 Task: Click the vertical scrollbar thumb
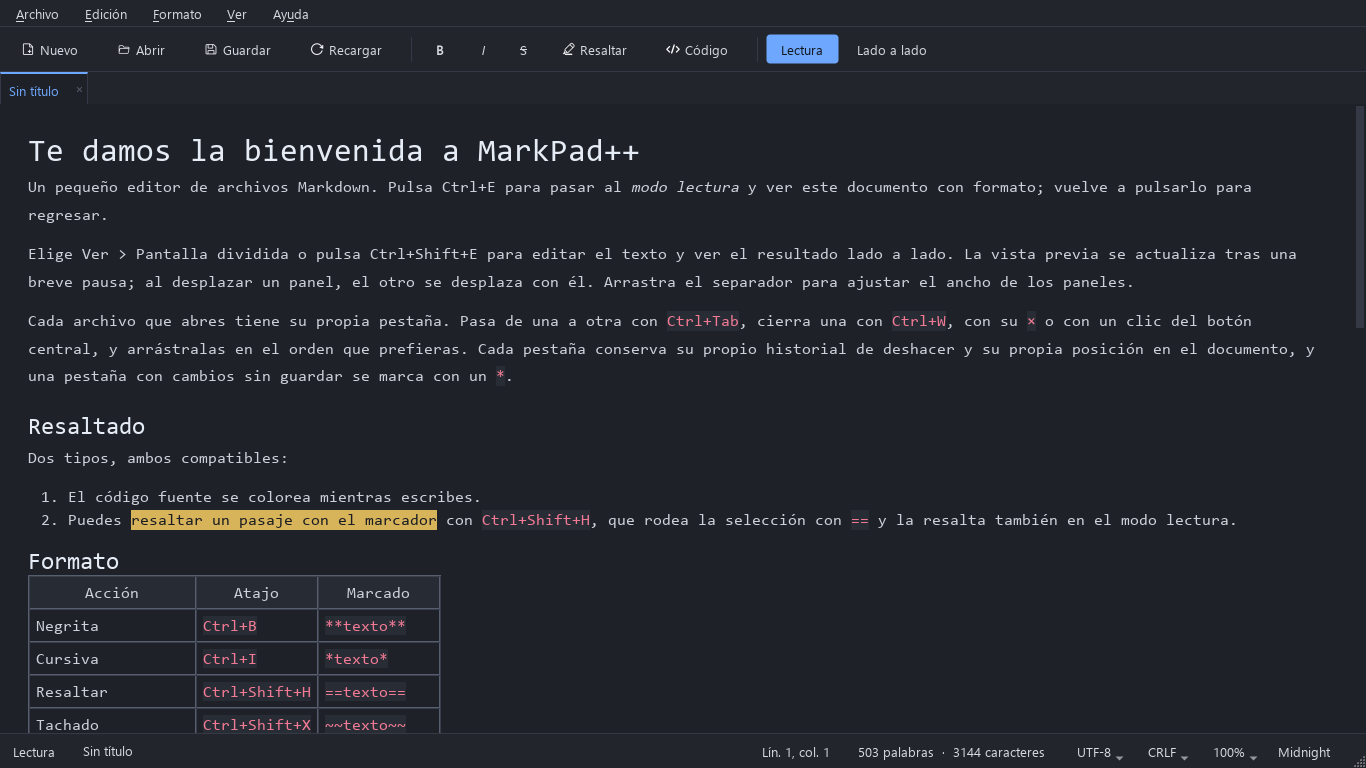(1360, 217)
